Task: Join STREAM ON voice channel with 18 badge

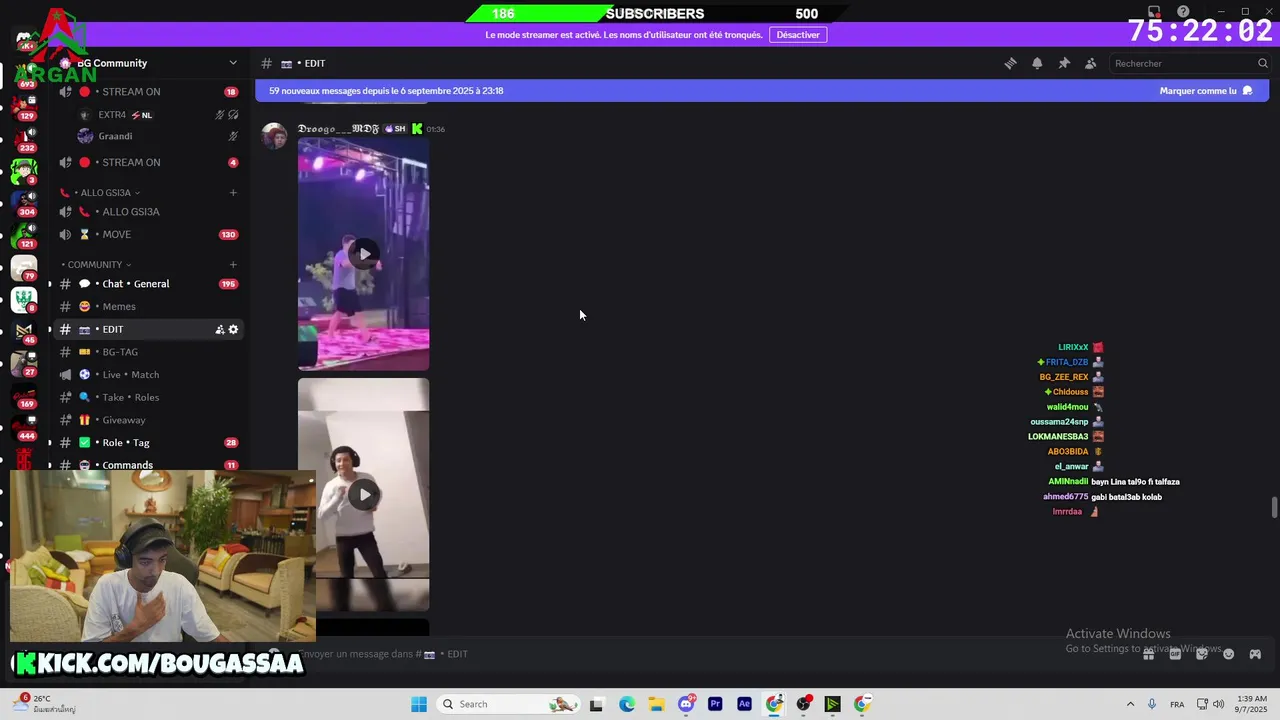Action: pyautogui.click(x=150, y=92)
